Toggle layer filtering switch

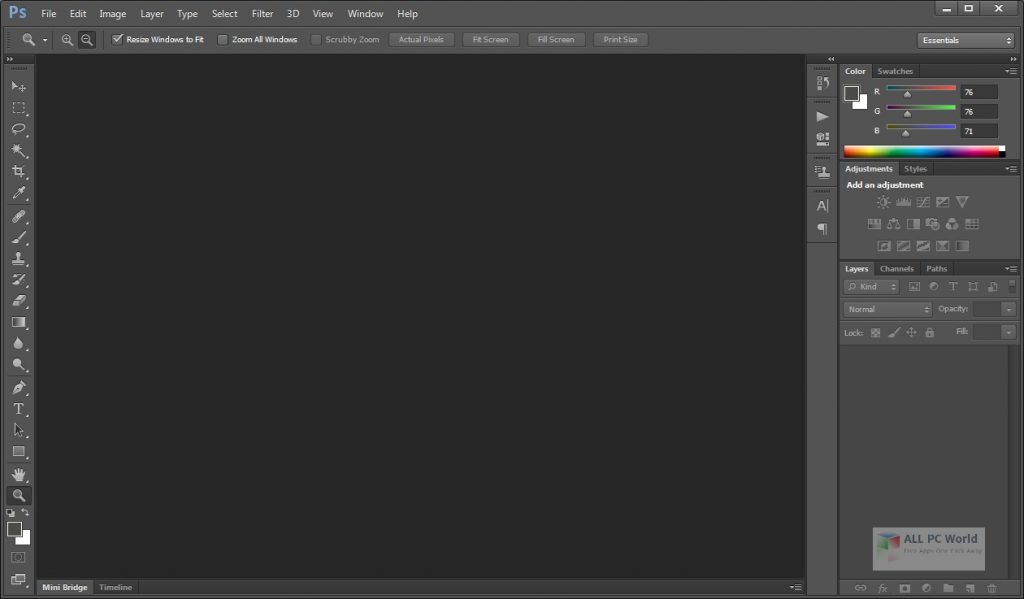tap(1012, 286)
